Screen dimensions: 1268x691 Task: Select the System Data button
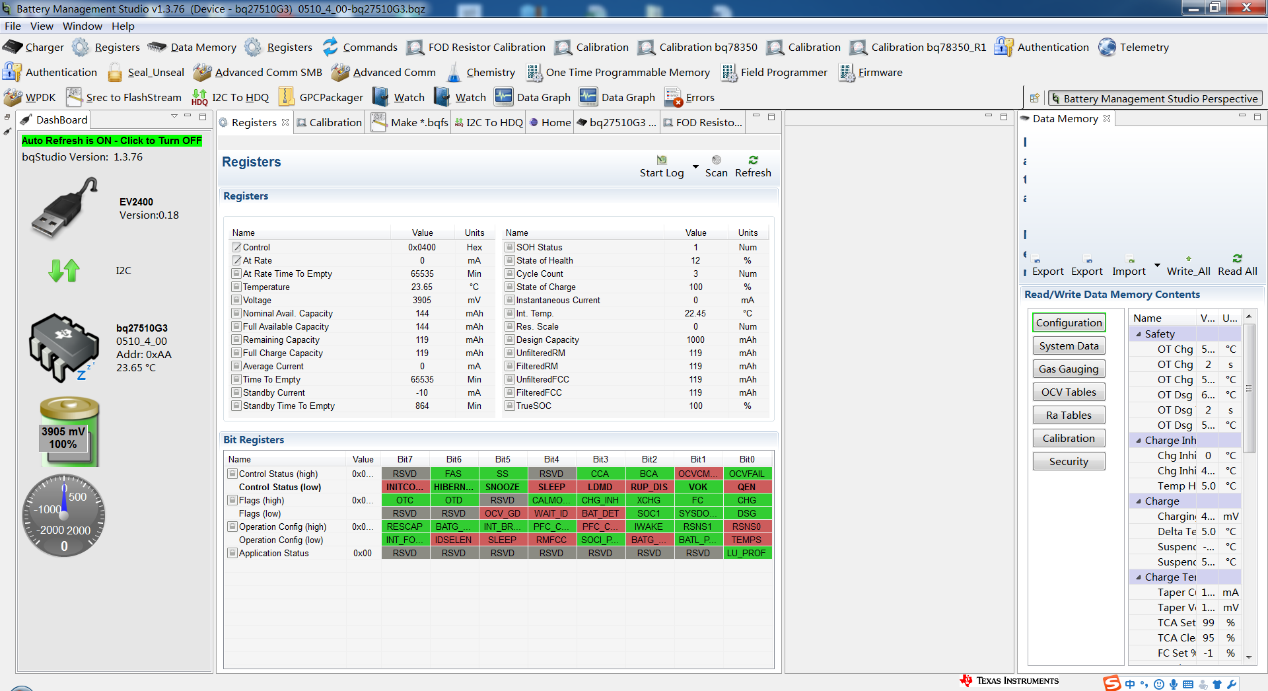pos(1069,346)
